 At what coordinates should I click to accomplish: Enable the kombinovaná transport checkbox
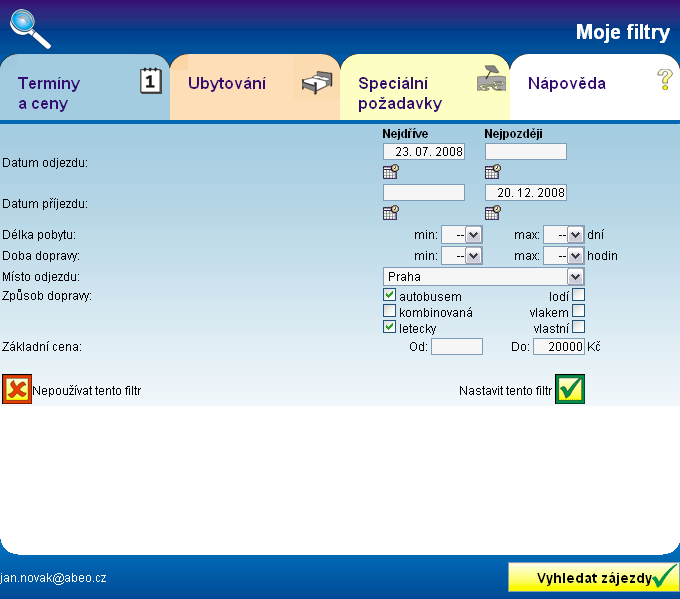click(x=390, y=311)
